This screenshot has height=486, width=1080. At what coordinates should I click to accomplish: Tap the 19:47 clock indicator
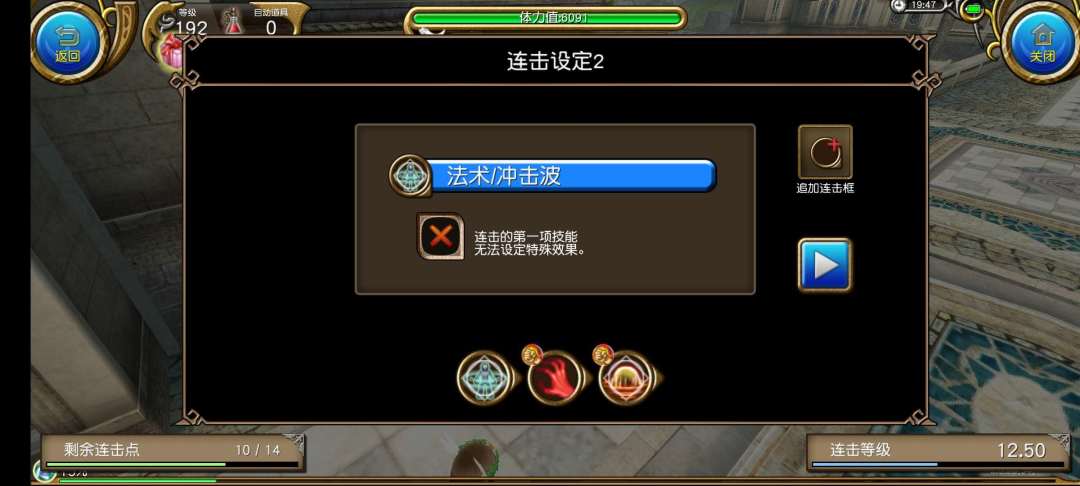(x=922, y=6)
